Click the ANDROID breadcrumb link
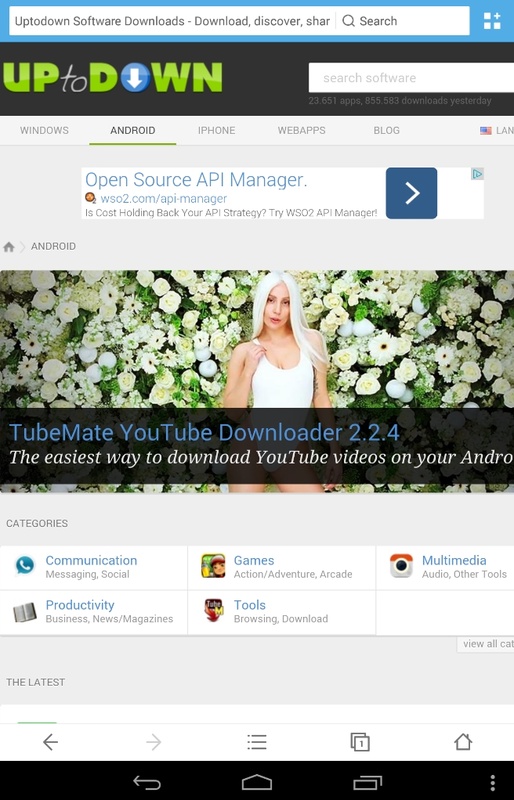This screenshot has width=514, height=800. click(54, 246)
